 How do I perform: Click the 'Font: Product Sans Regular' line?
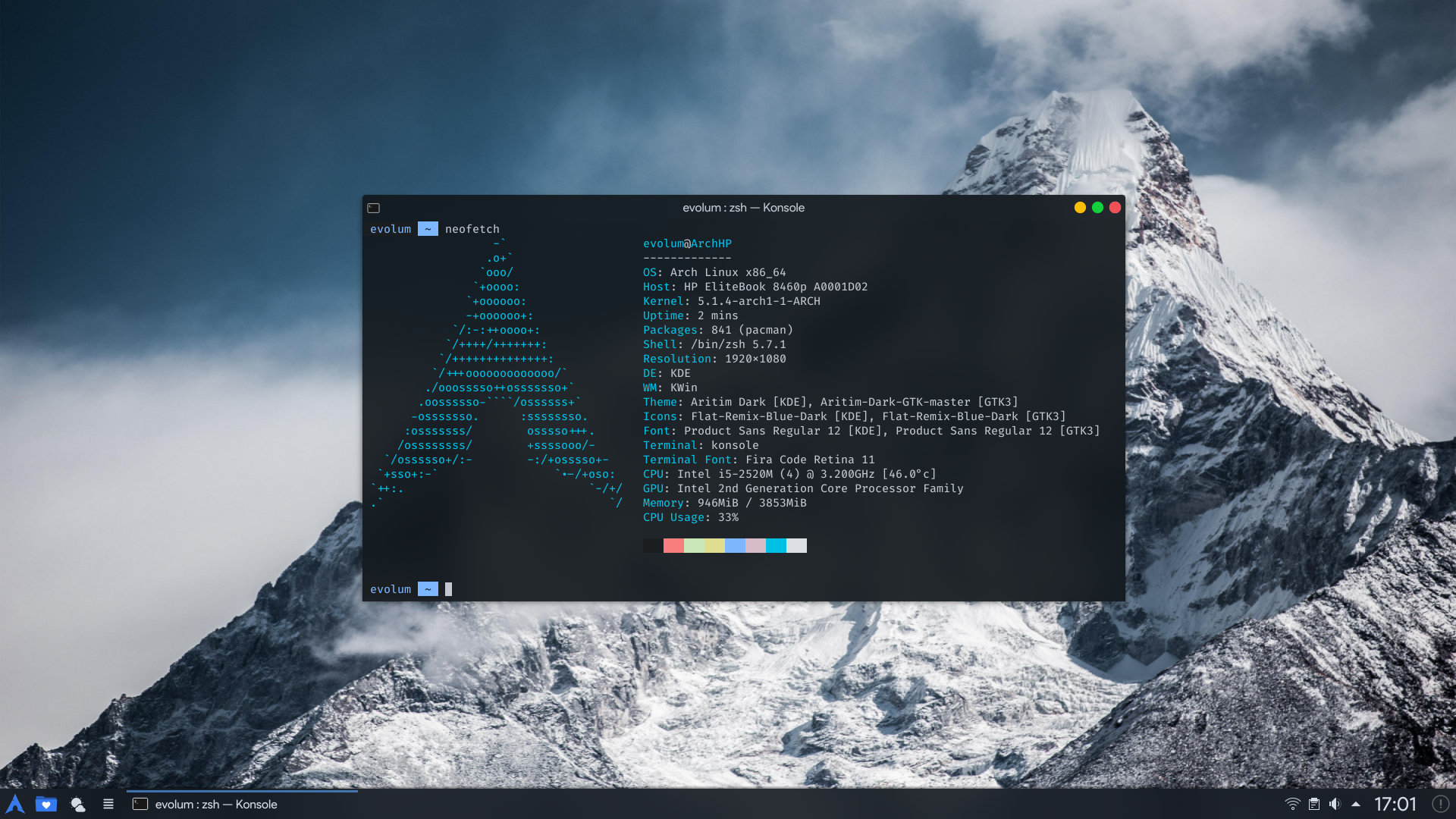tap(871, 431)
